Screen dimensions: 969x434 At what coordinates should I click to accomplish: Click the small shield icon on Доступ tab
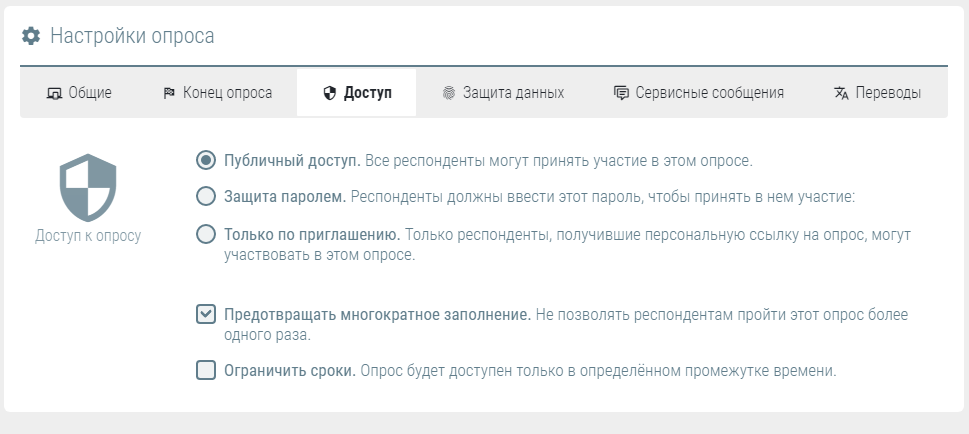tap(328, 93)
